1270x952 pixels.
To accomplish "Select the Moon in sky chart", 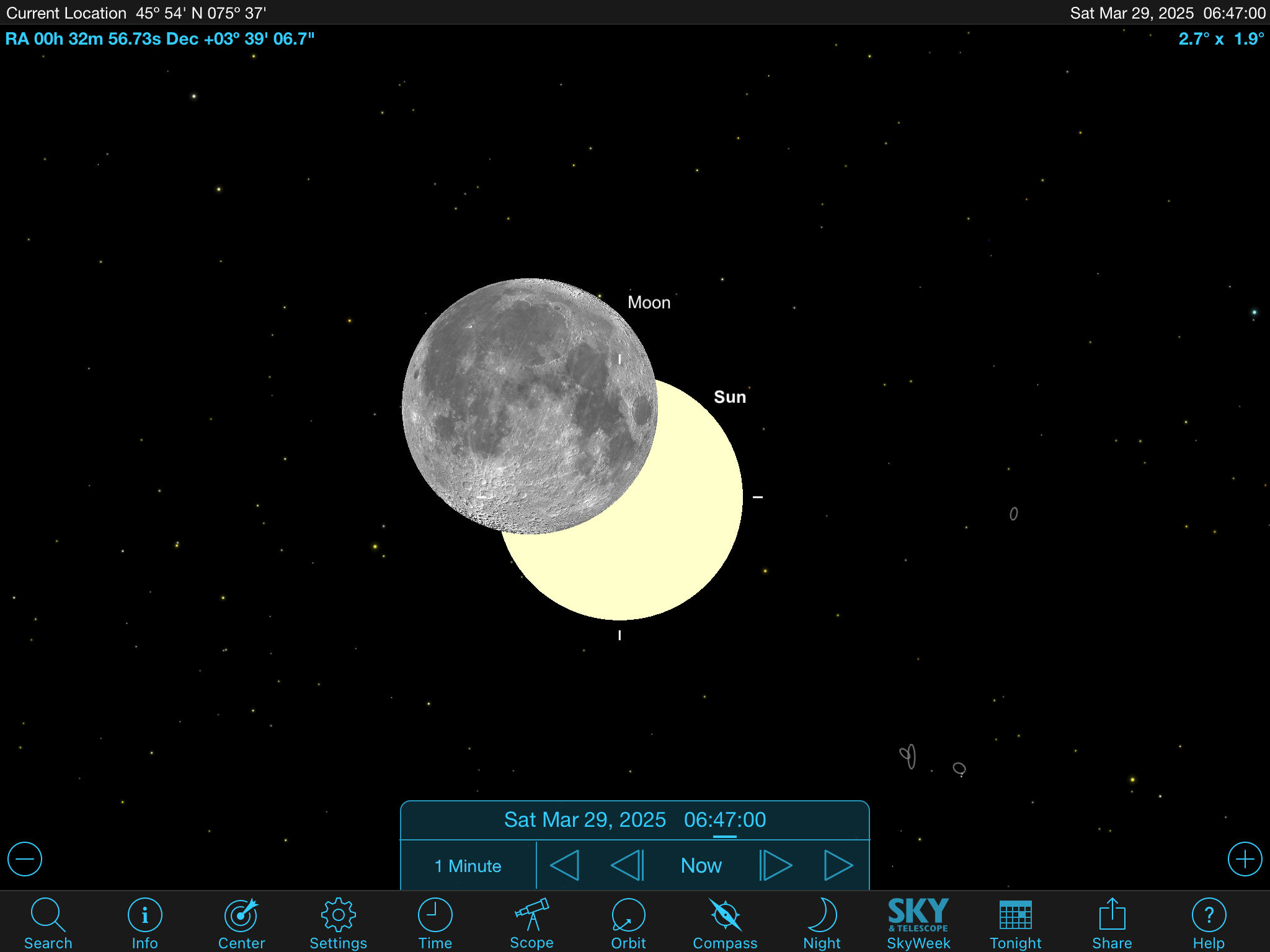I will [x=529, y=406].
